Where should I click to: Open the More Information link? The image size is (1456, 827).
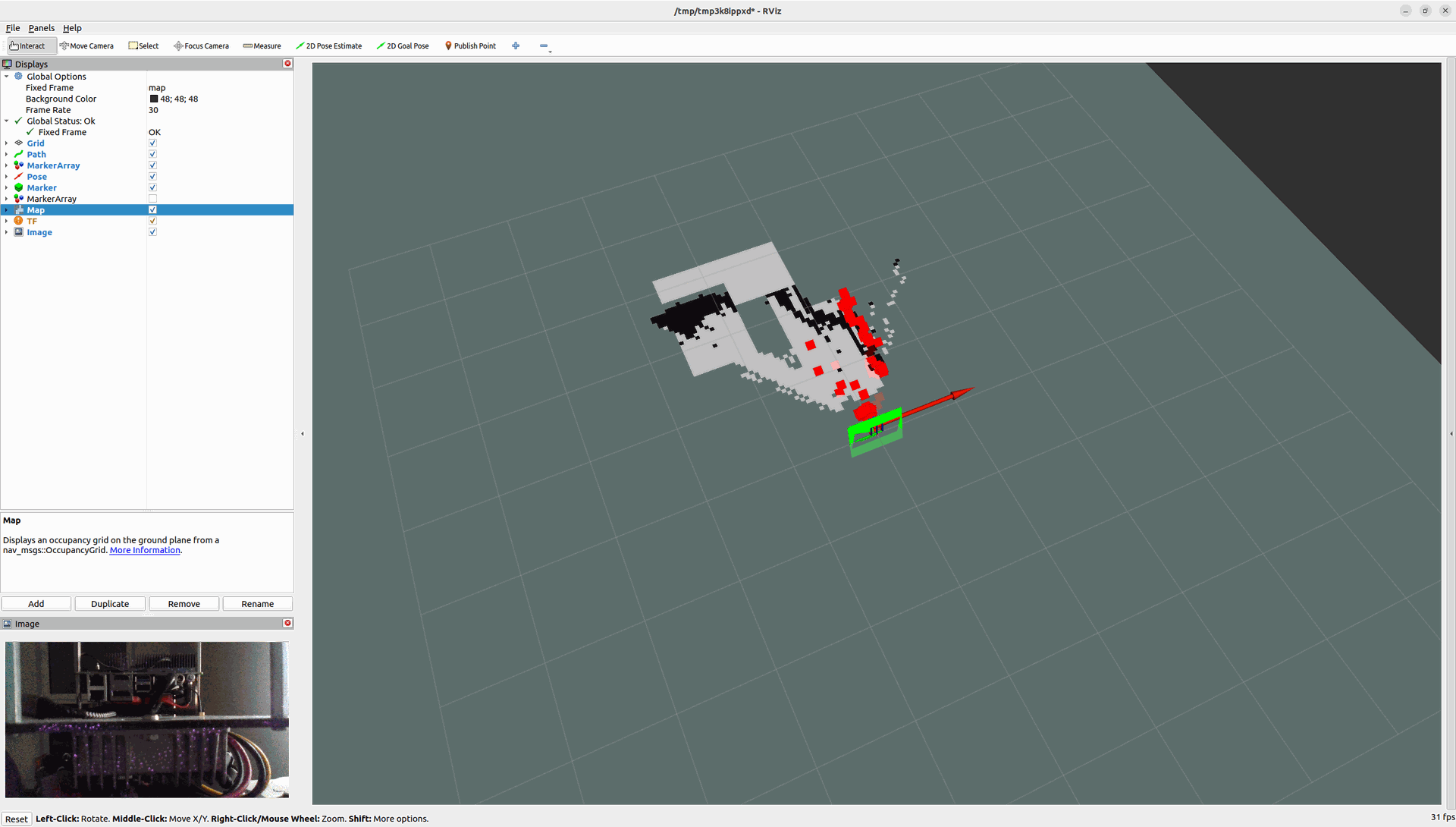coord(145,550)
